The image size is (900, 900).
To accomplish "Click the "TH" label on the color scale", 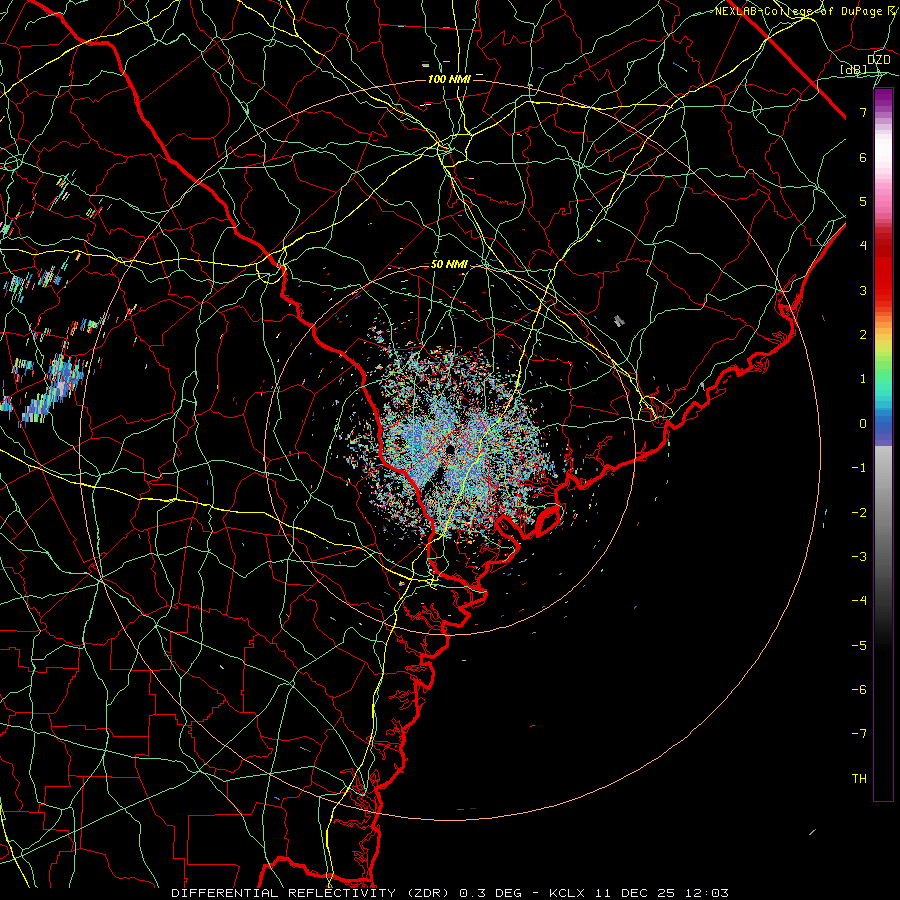I will point(859,779).
